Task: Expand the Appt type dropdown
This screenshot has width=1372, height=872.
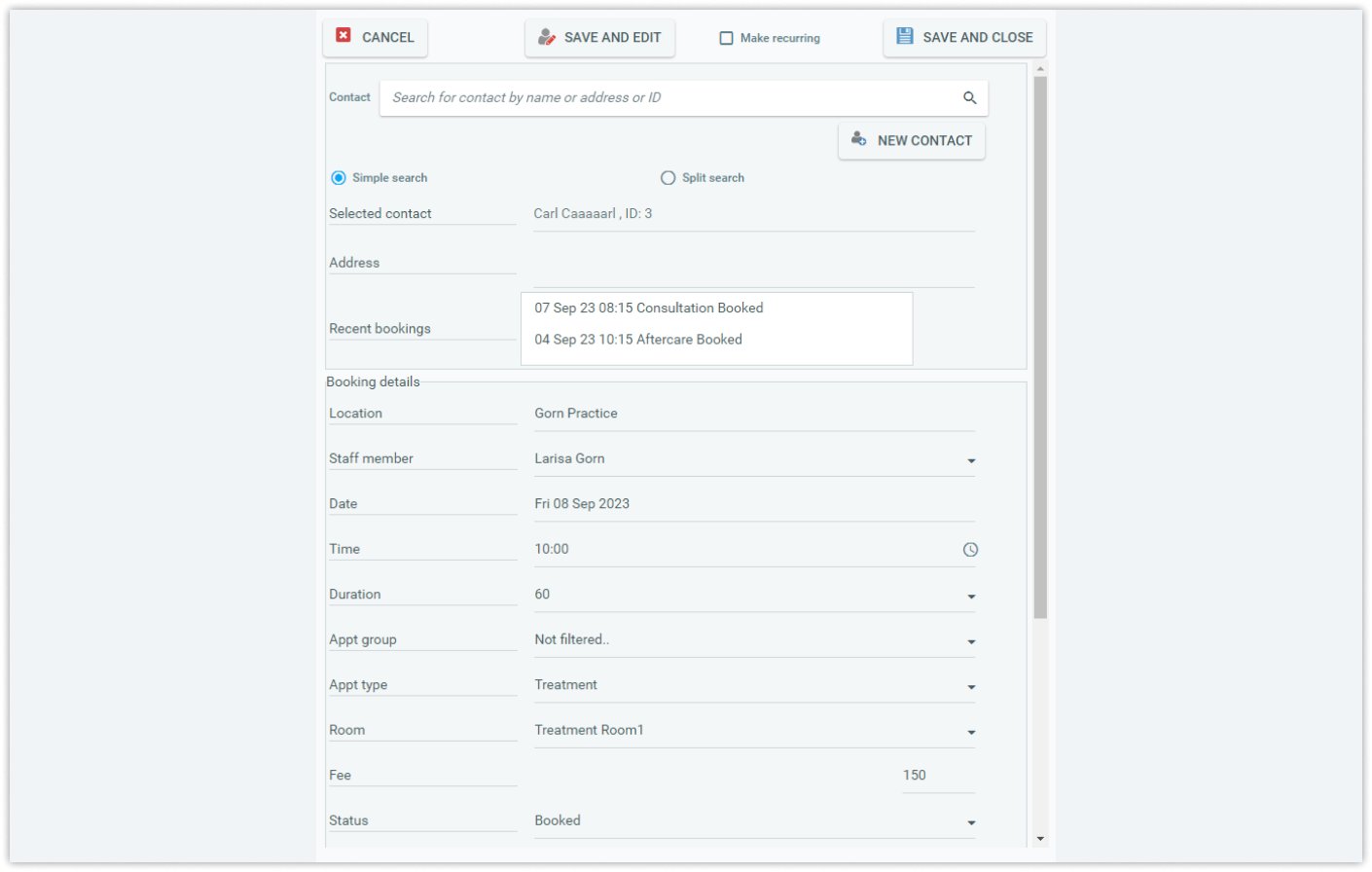Action: (754, 686)
